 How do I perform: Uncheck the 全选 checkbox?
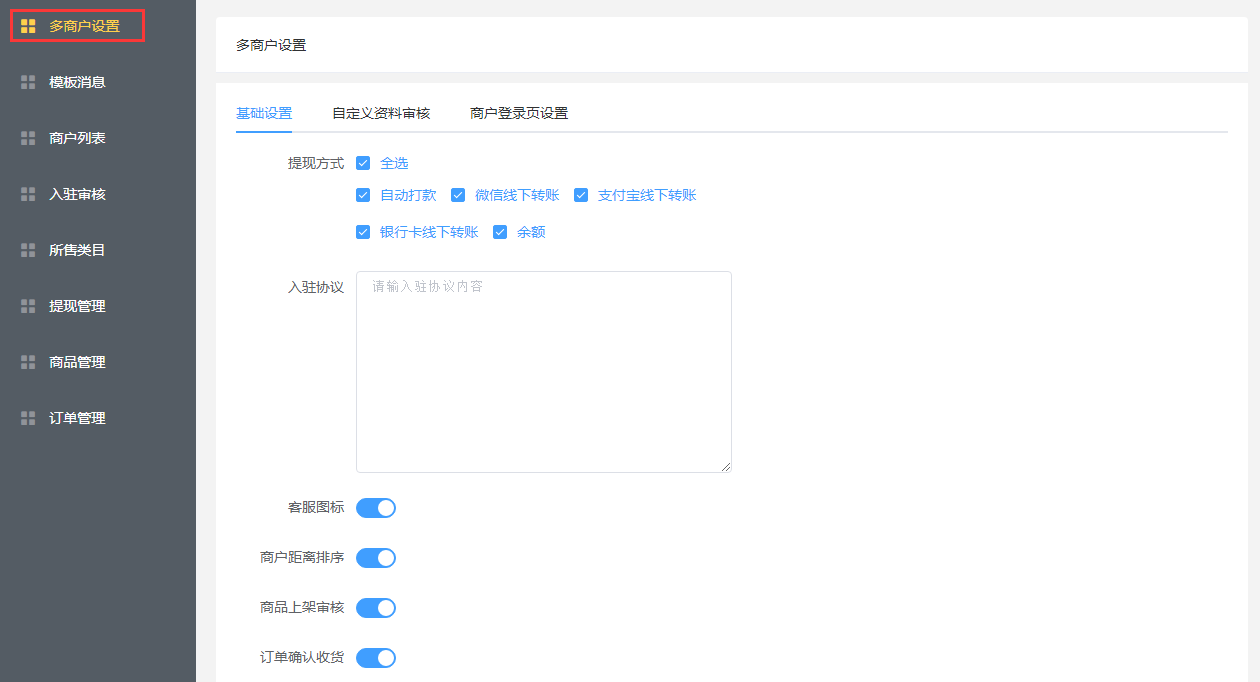point(363,163)
